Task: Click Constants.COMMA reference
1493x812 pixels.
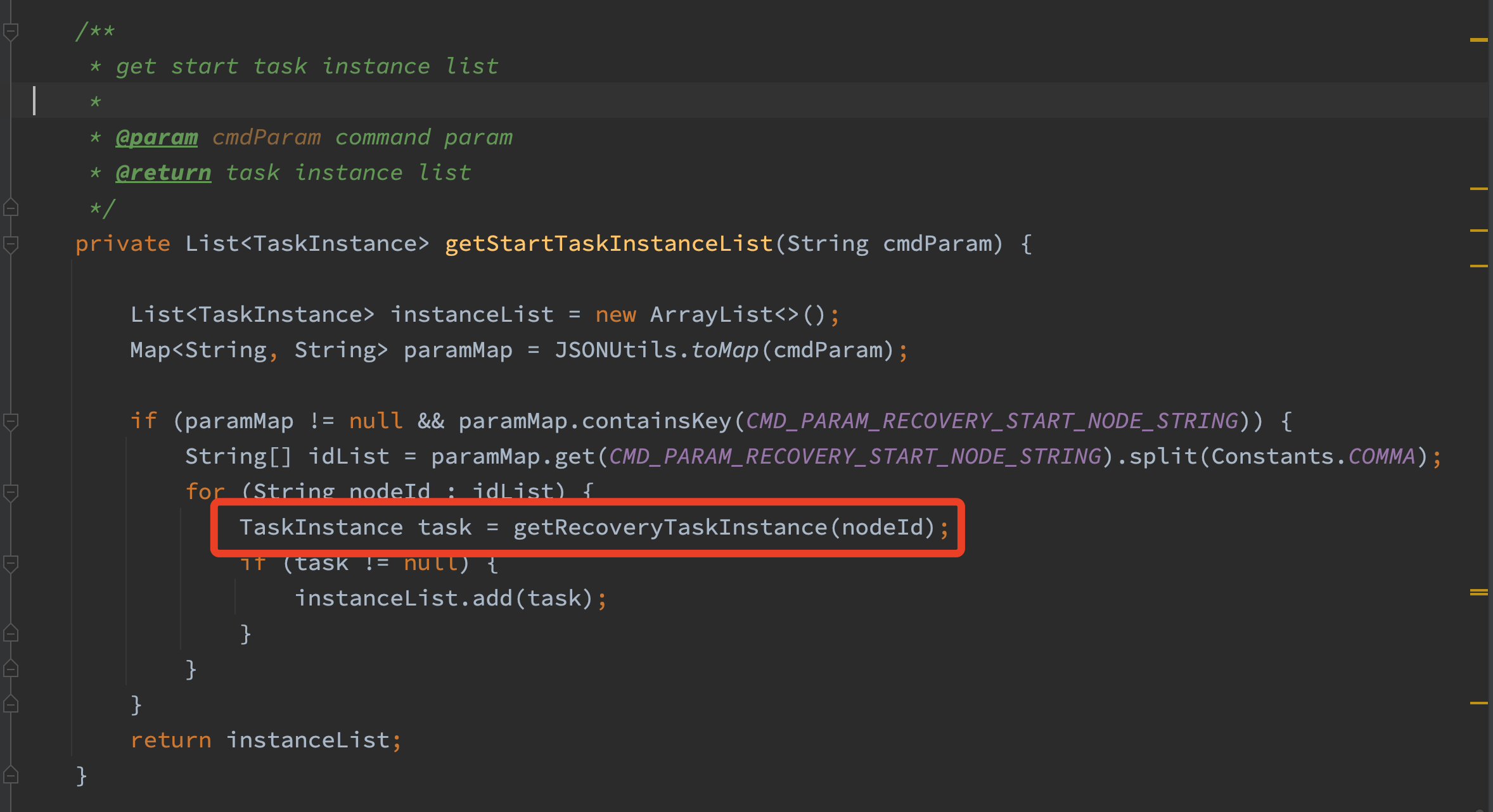Action: (1313, 457)
